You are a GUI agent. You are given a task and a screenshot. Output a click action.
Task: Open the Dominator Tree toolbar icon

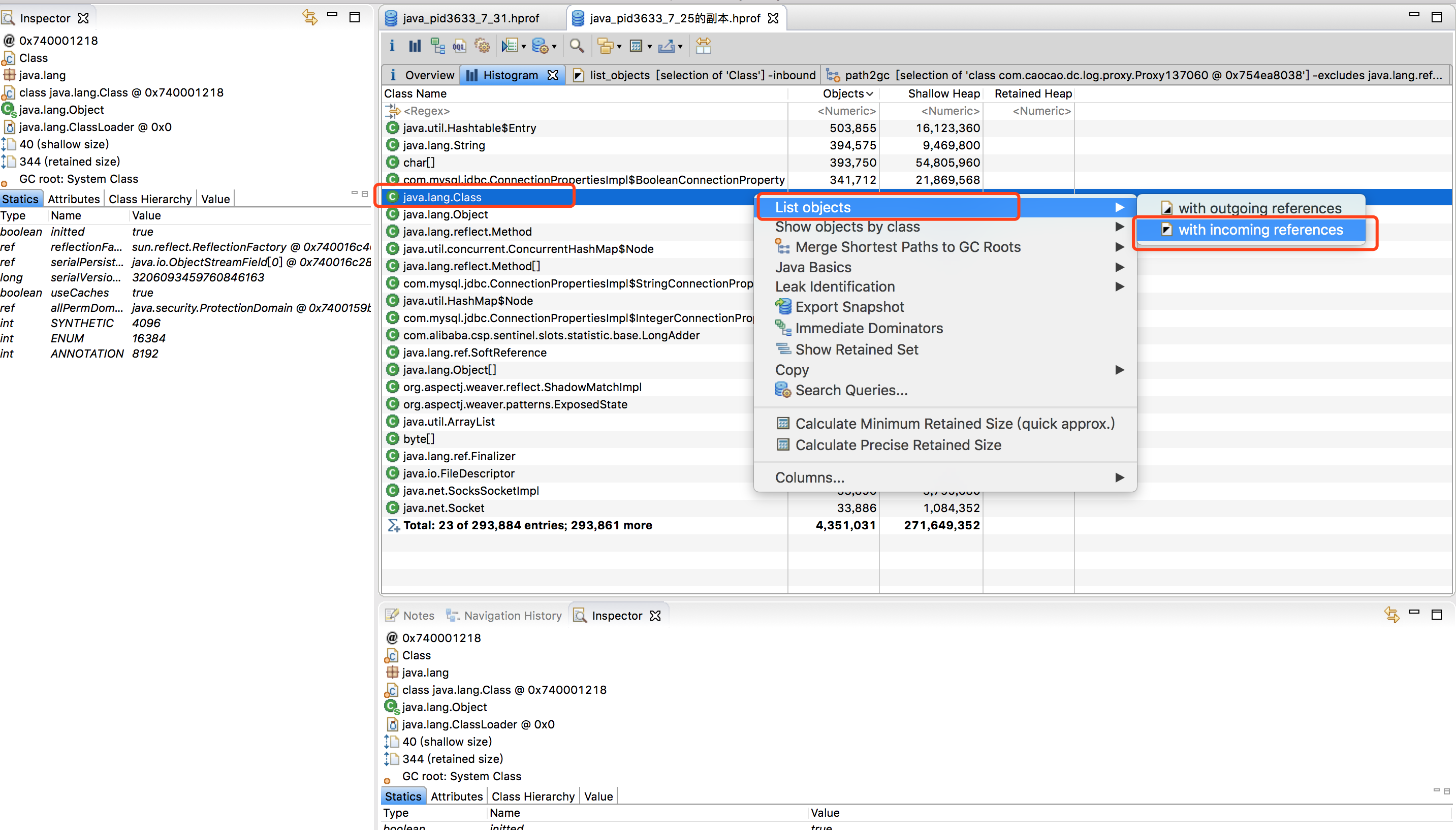pos(437,46)
